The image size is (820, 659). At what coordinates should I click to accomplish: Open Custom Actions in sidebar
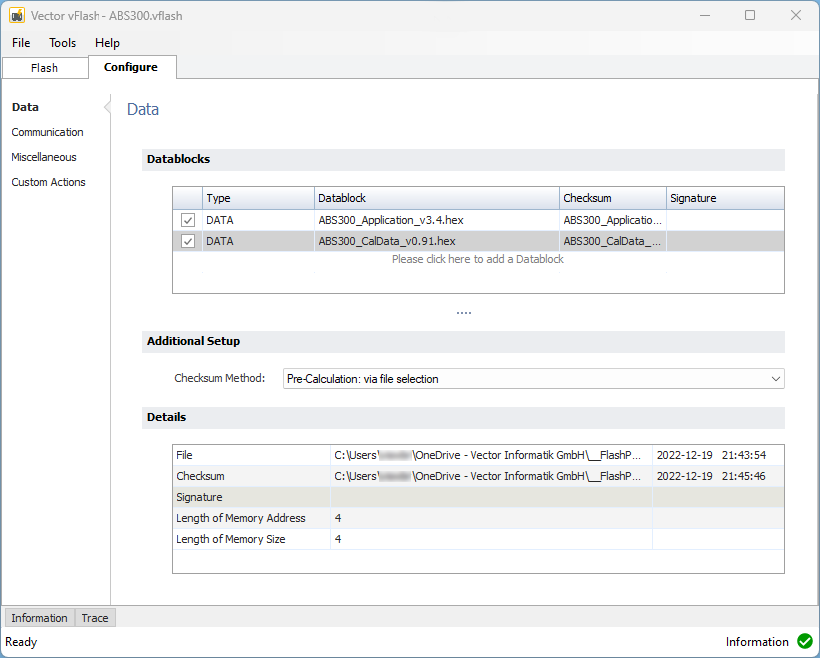[49, 183]
